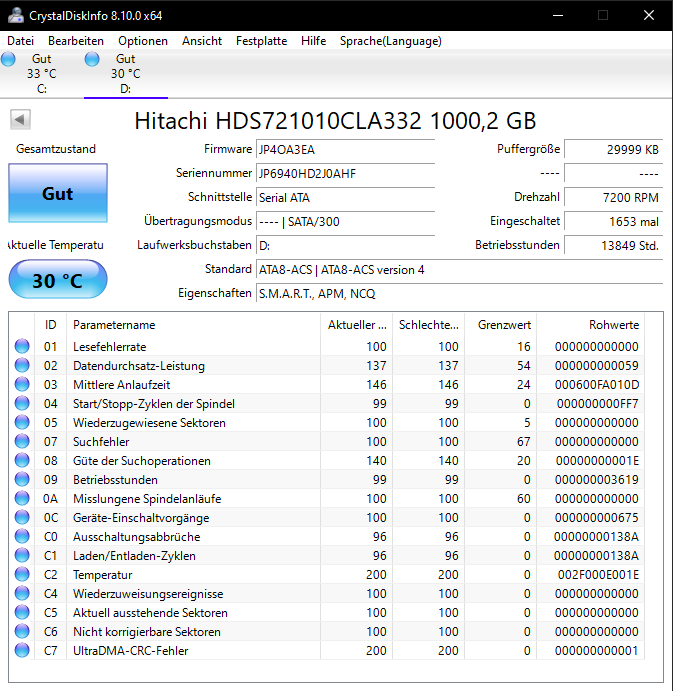Click status orb for Misslungene Spindelanläufe
Image resolution: width=673 pixels, height=691 pixels.
coord(22,498)
